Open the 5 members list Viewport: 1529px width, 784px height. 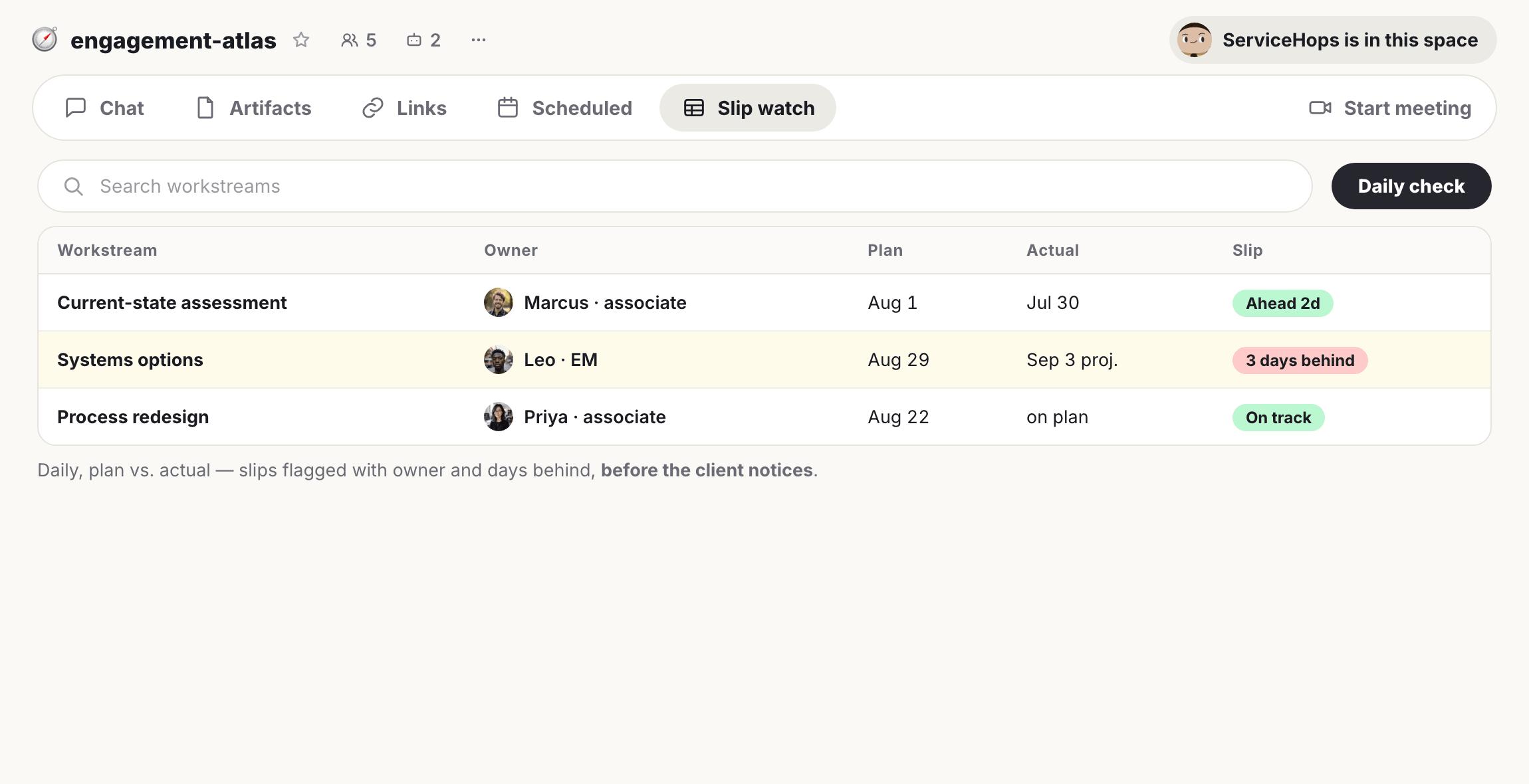[358, 40]
